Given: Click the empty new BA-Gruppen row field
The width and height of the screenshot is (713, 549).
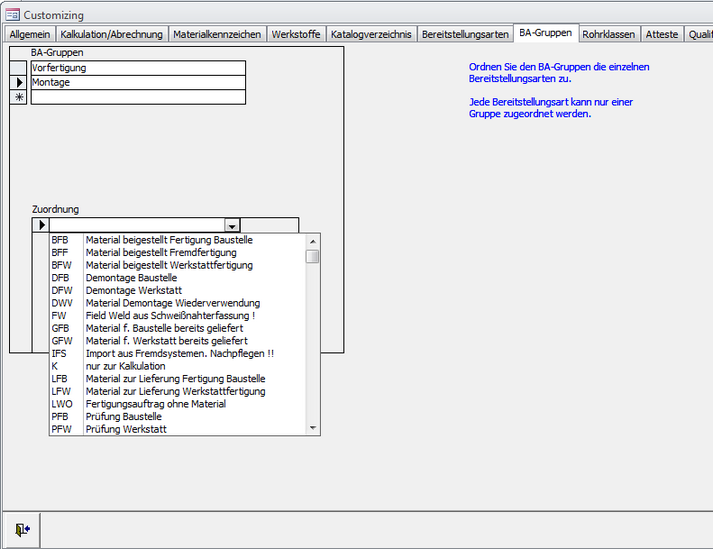Looking at the screenshot, I should [137, 98].
